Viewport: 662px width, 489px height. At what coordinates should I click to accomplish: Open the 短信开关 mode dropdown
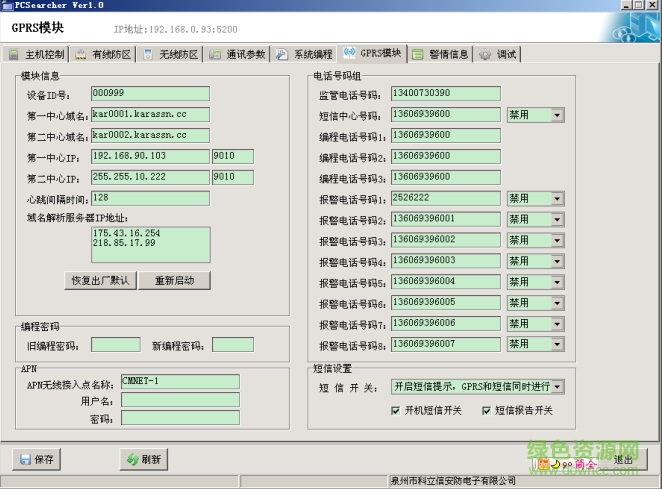click(x=557, y=387)
